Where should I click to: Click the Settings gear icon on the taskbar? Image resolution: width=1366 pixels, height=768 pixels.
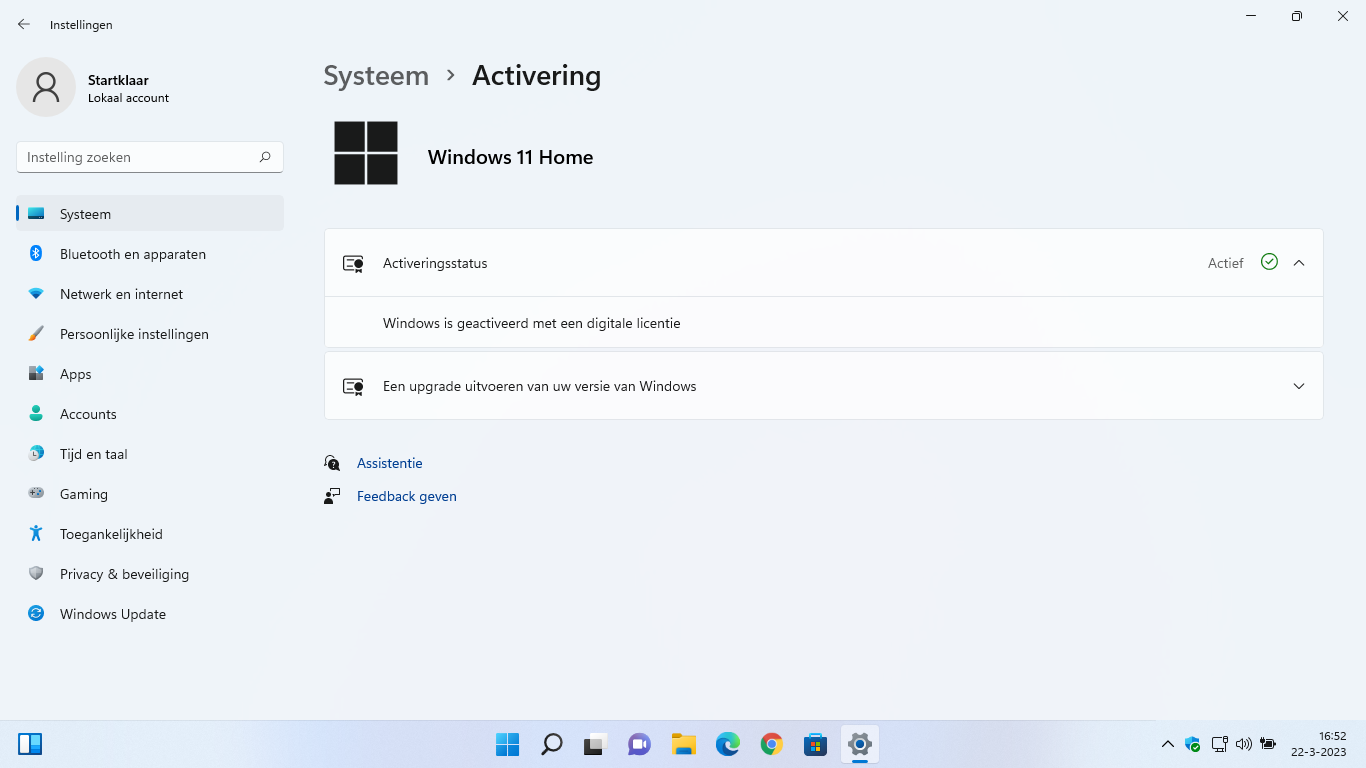coord(860,745)
